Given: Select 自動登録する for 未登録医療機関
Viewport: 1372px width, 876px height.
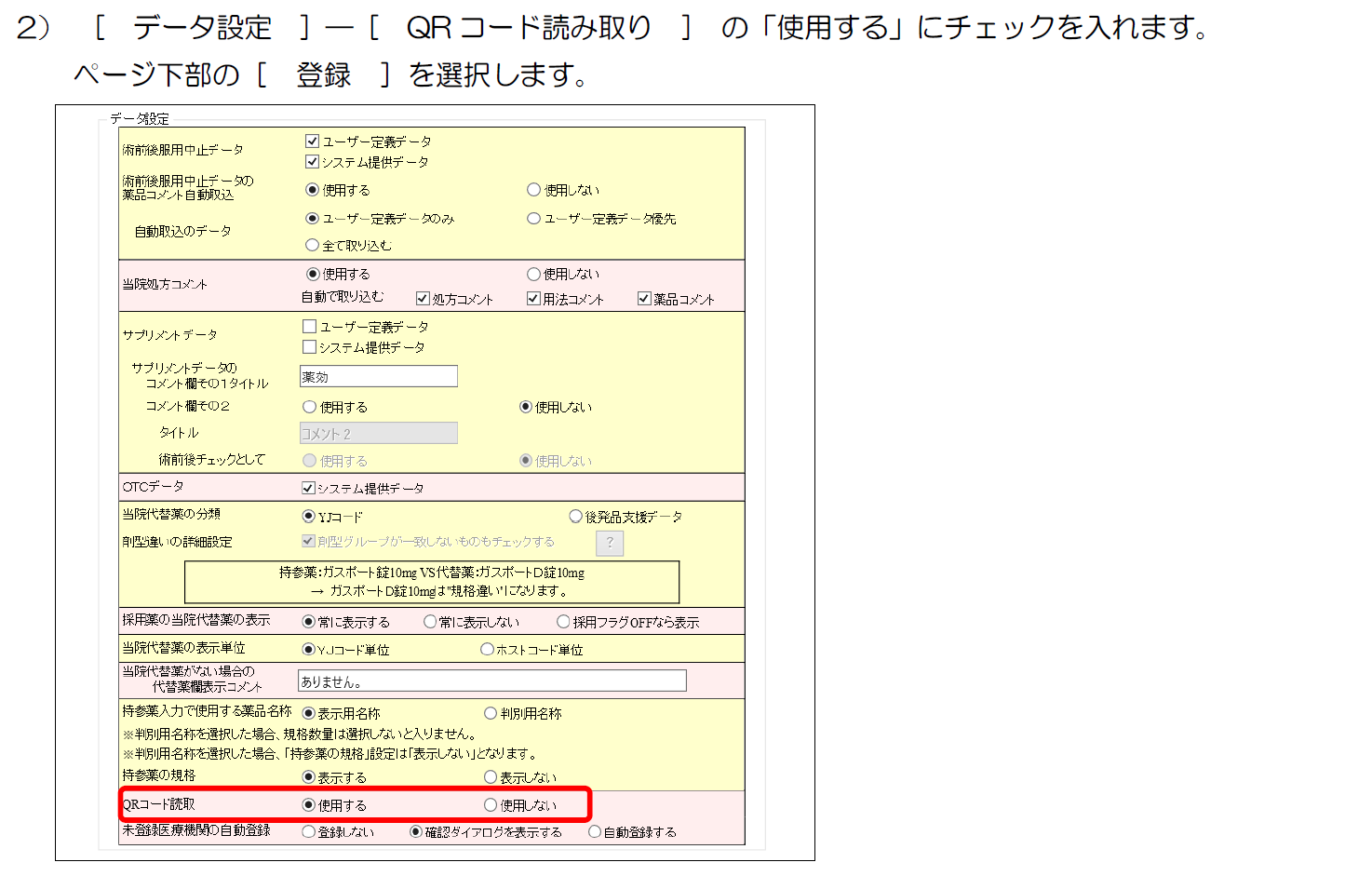Looking at the screenshot, I should (x=595, y=832).
